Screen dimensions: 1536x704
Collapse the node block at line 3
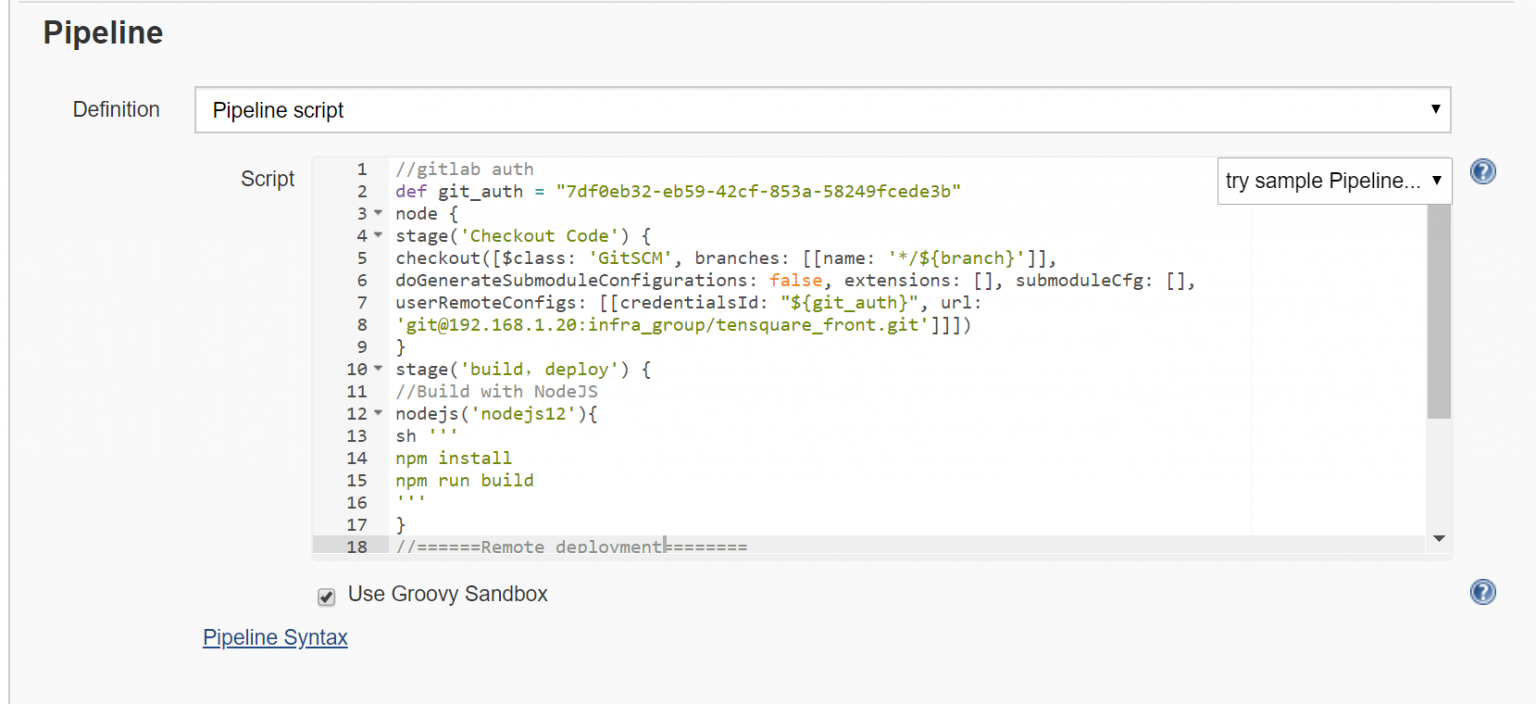pos(376,213)
